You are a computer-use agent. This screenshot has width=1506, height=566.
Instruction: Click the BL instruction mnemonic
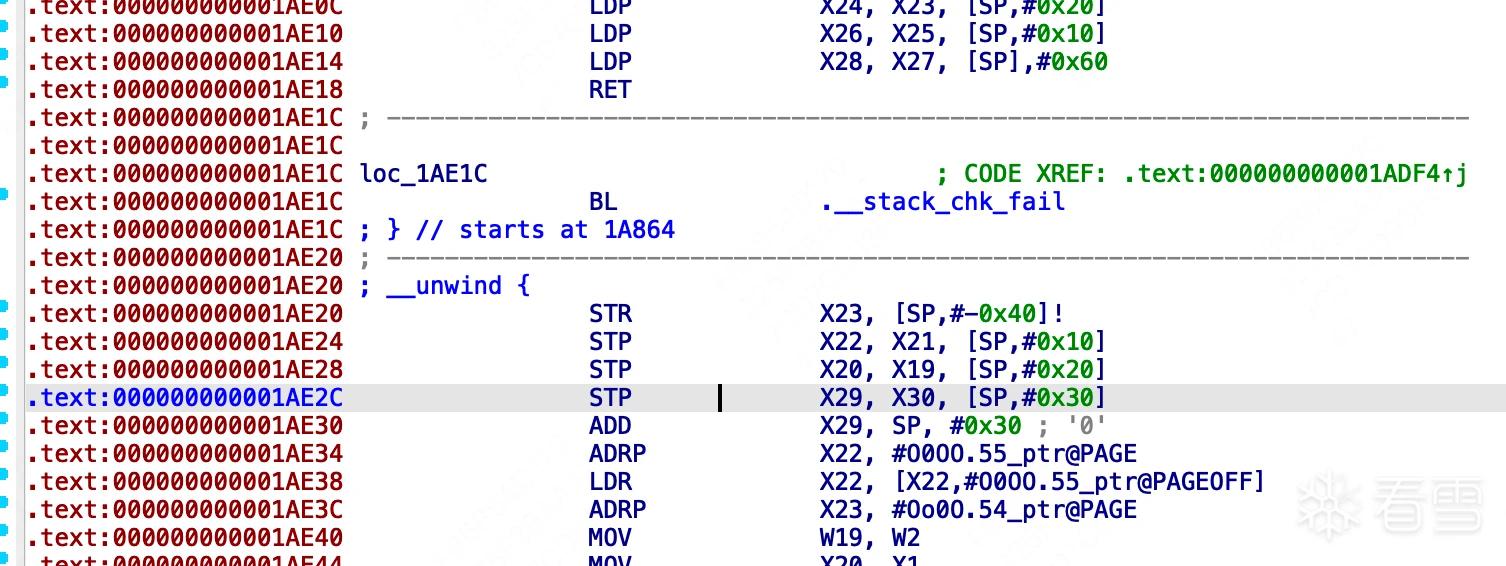603,202
